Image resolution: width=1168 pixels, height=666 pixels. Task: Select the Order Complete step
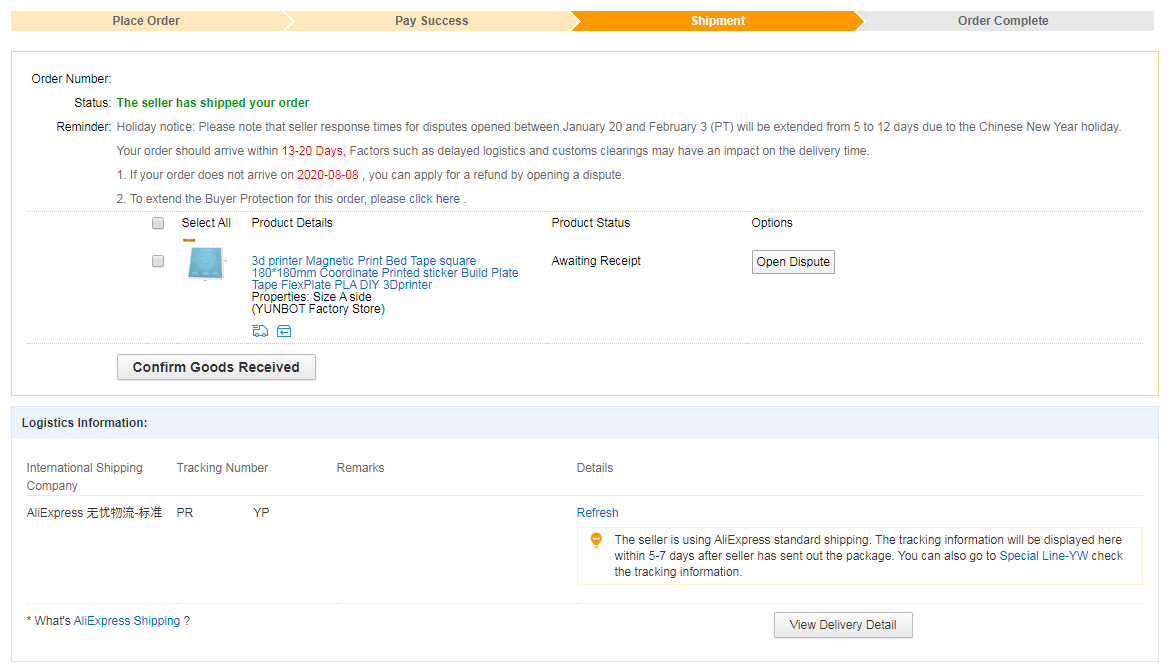(1003, 21)
